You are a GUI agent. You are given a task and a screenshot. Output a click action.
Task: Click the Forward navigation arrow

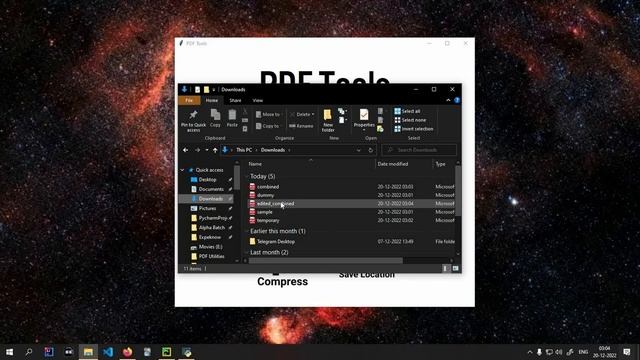(198, 150)
